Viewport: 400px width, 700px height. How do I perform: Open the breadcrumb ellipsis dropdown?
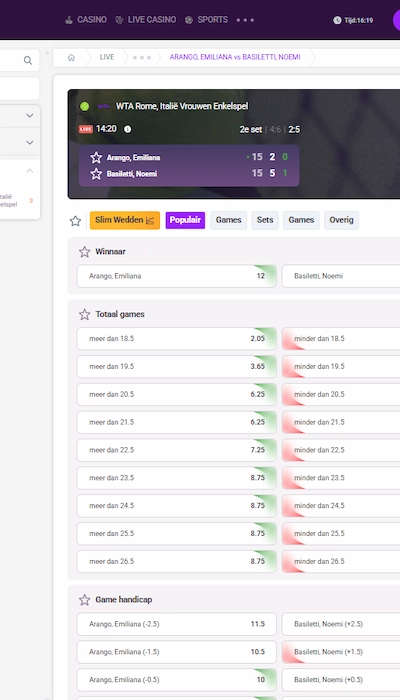pos(142,58)
